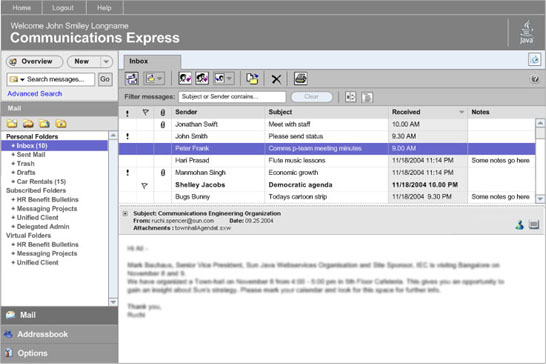
Task: Click the paperclip on Jonathan Swift row
Action: (163, 124)
